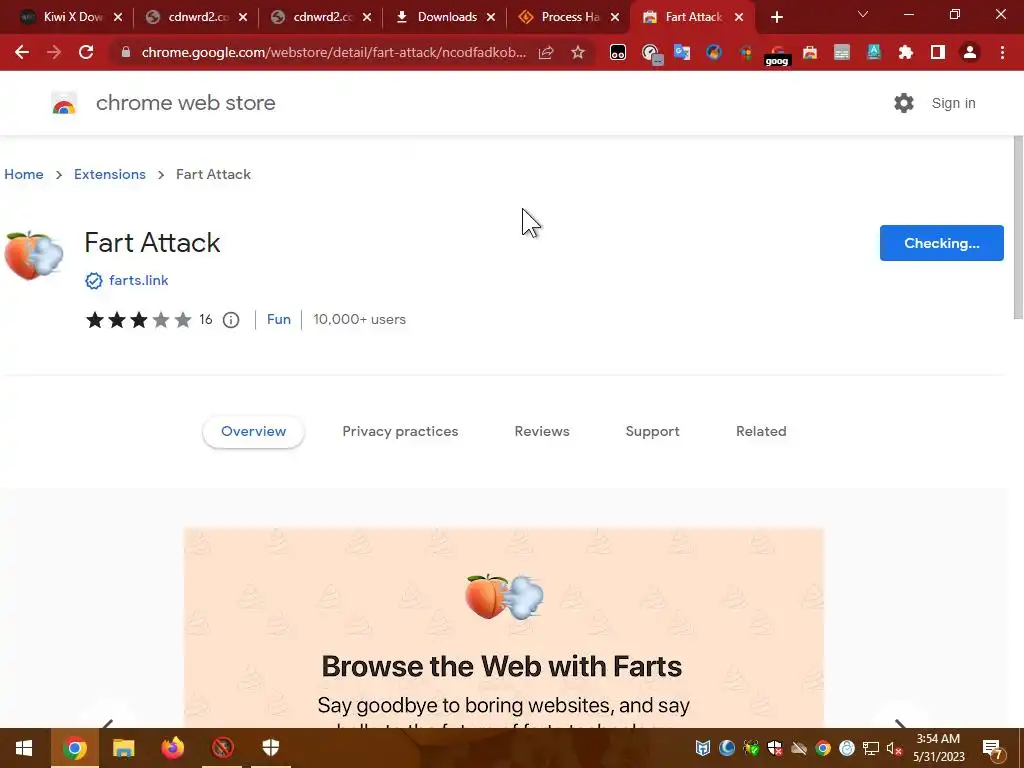
Task: Open the notification center with 7 badge
Action: click(993, 749)
